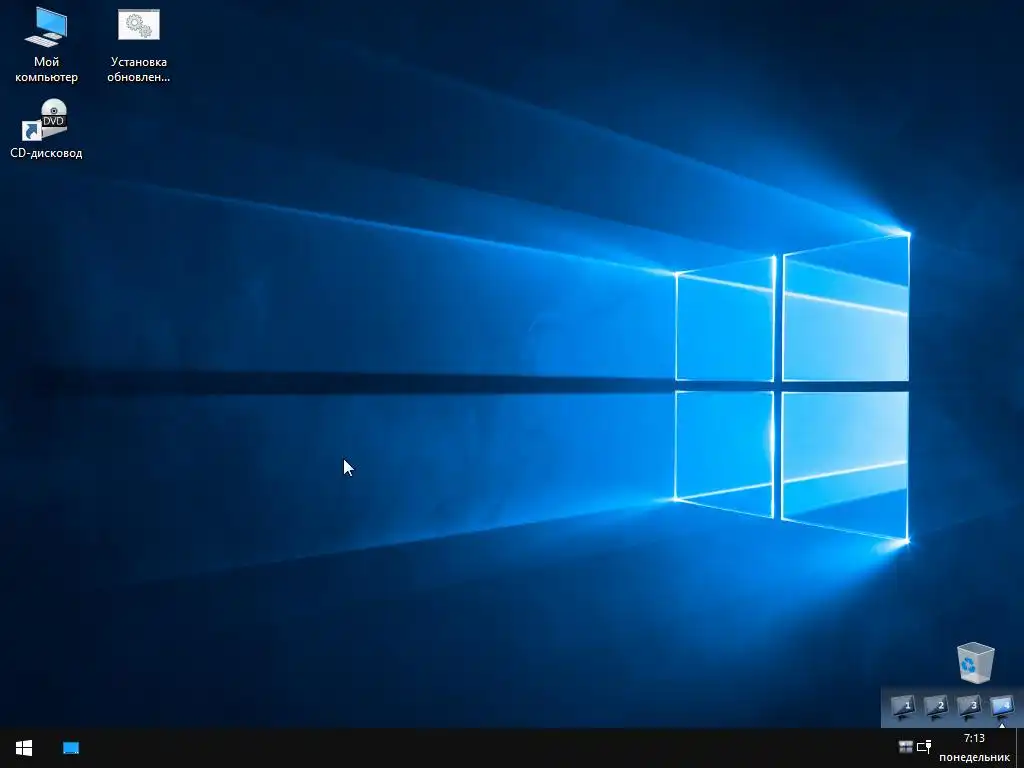
Task: Switch to virtual desktop 2
Action: [x=936, y=707]
